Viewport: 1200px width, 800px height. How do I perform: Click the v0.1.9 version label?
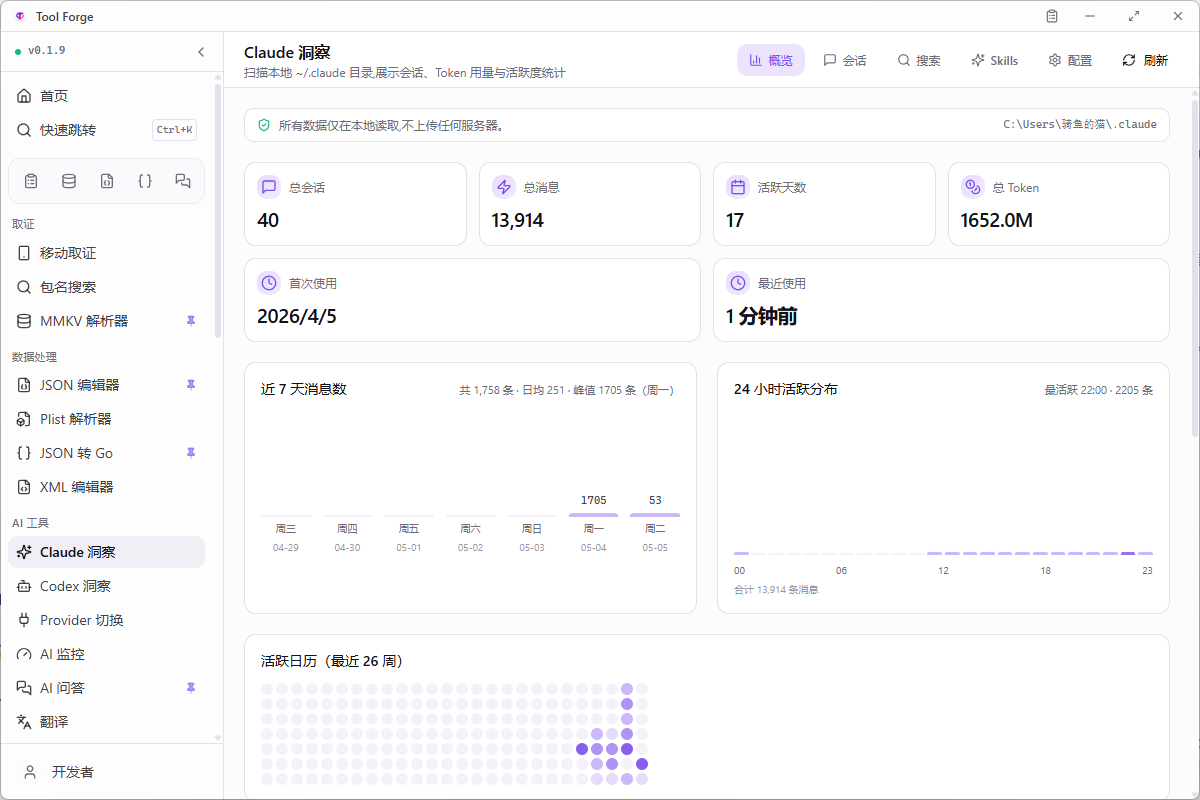(x=46, y=50)
